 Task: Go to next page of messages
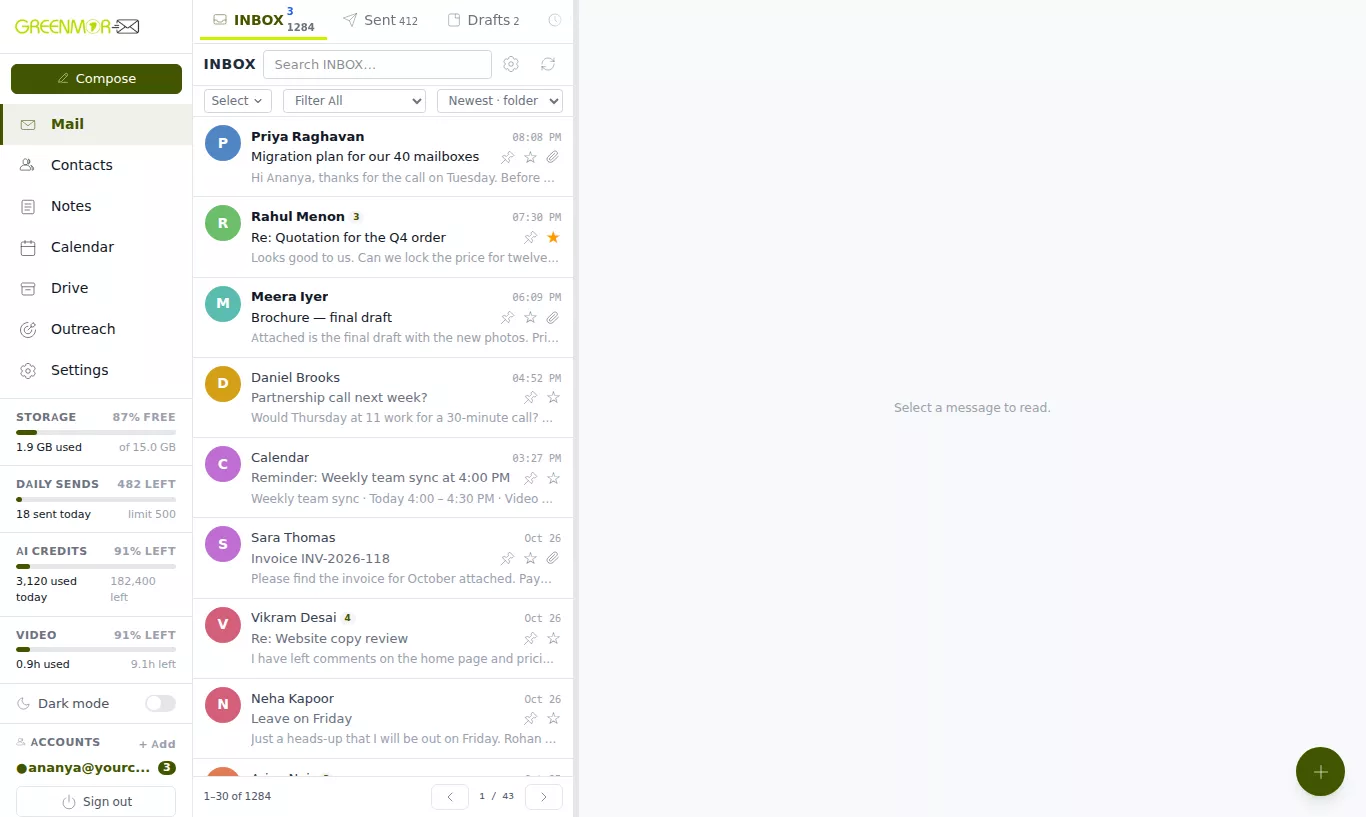click(x=544, y=797)
